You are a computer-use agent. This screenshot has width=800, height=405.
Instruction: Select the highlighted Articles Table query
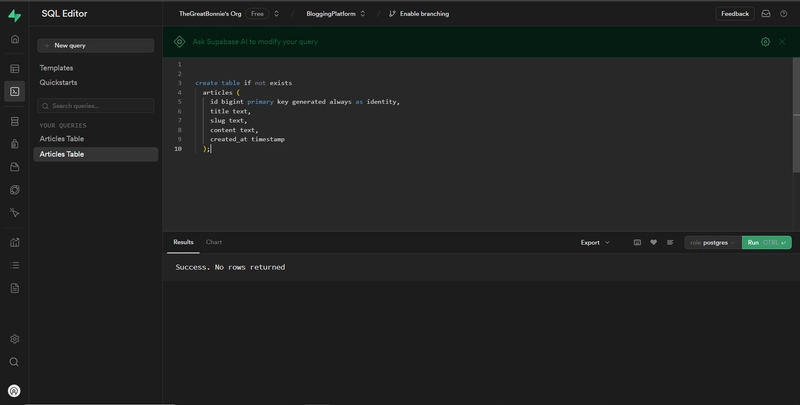click(95, 154)
